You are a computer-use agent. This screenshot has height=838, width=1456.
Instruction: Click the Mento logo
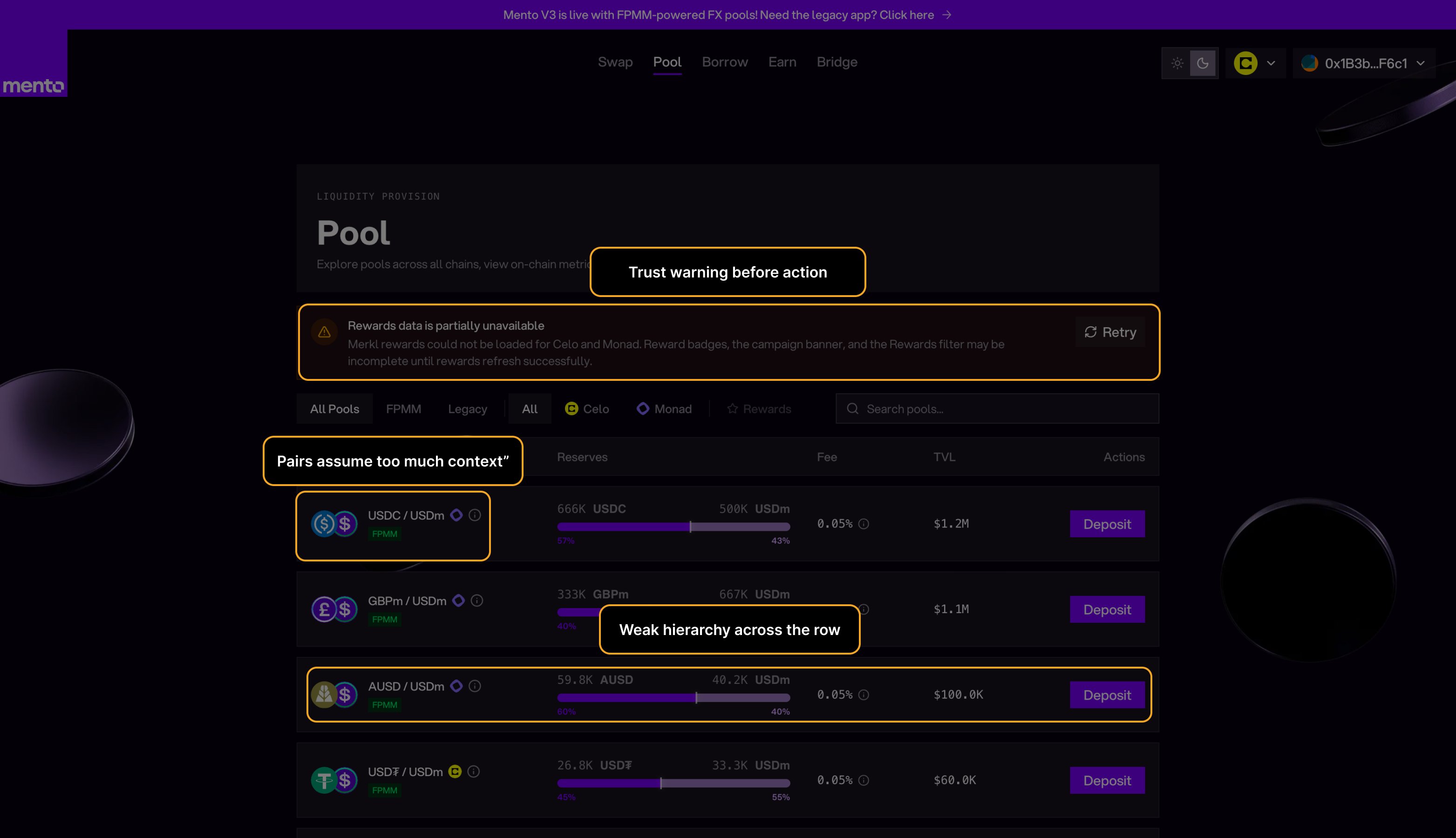point(34,85)
